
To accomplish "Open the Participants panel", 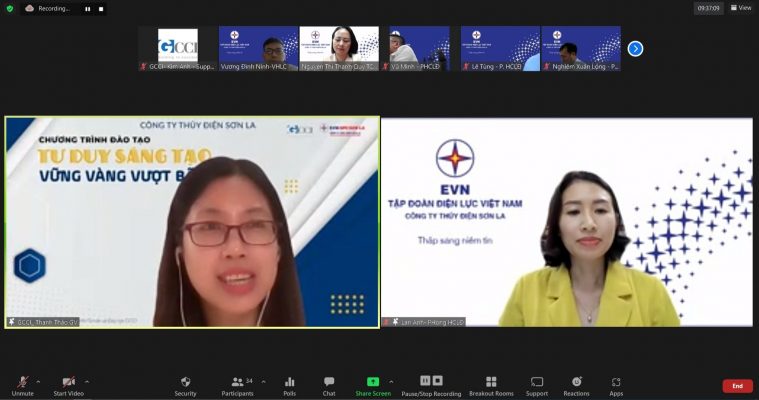I will point(238,382).
